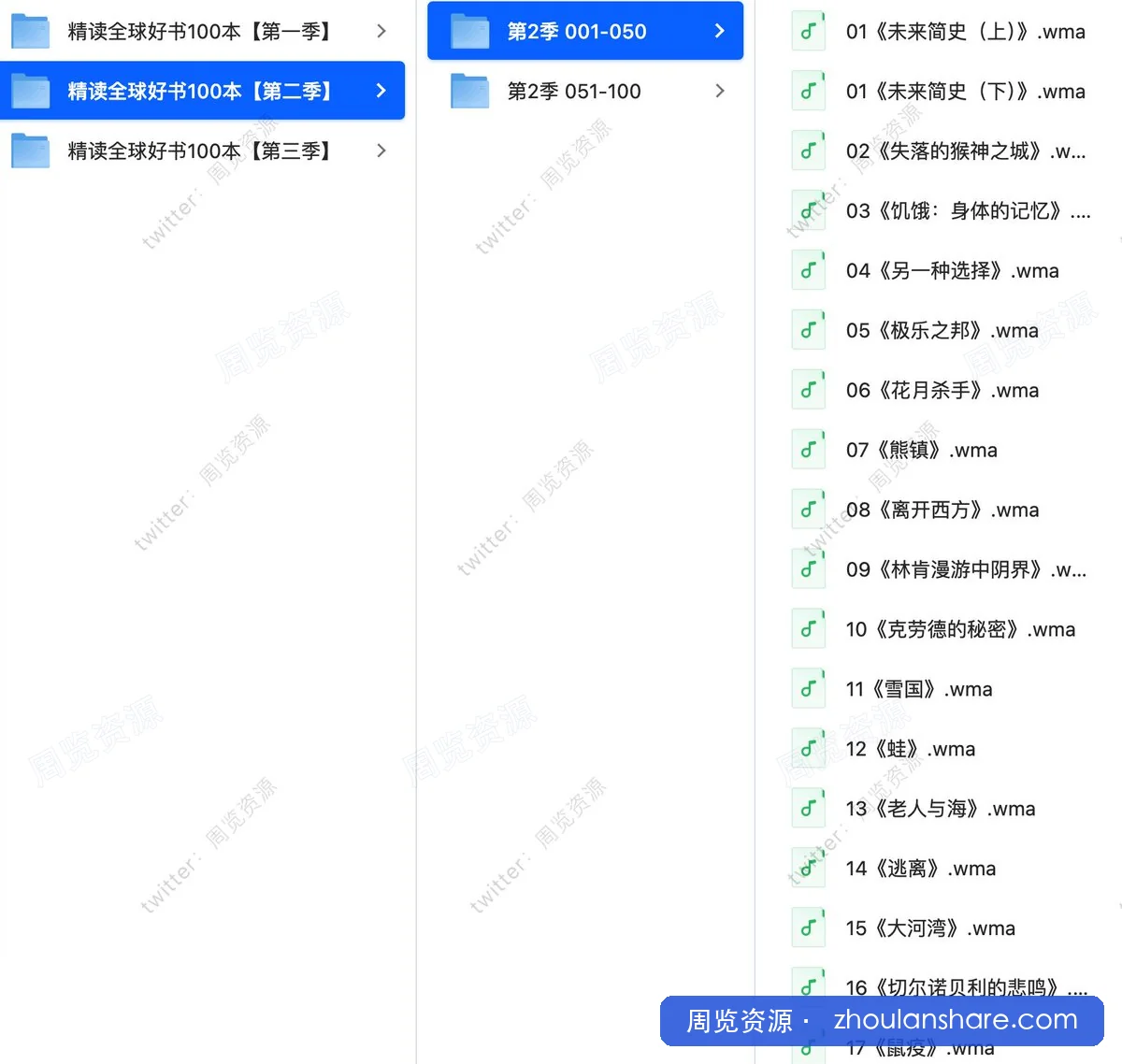Click audio icon of 10《克劳德的秘密》.wma
This screenshot has height=1064, width=1122.
[808, 629]
